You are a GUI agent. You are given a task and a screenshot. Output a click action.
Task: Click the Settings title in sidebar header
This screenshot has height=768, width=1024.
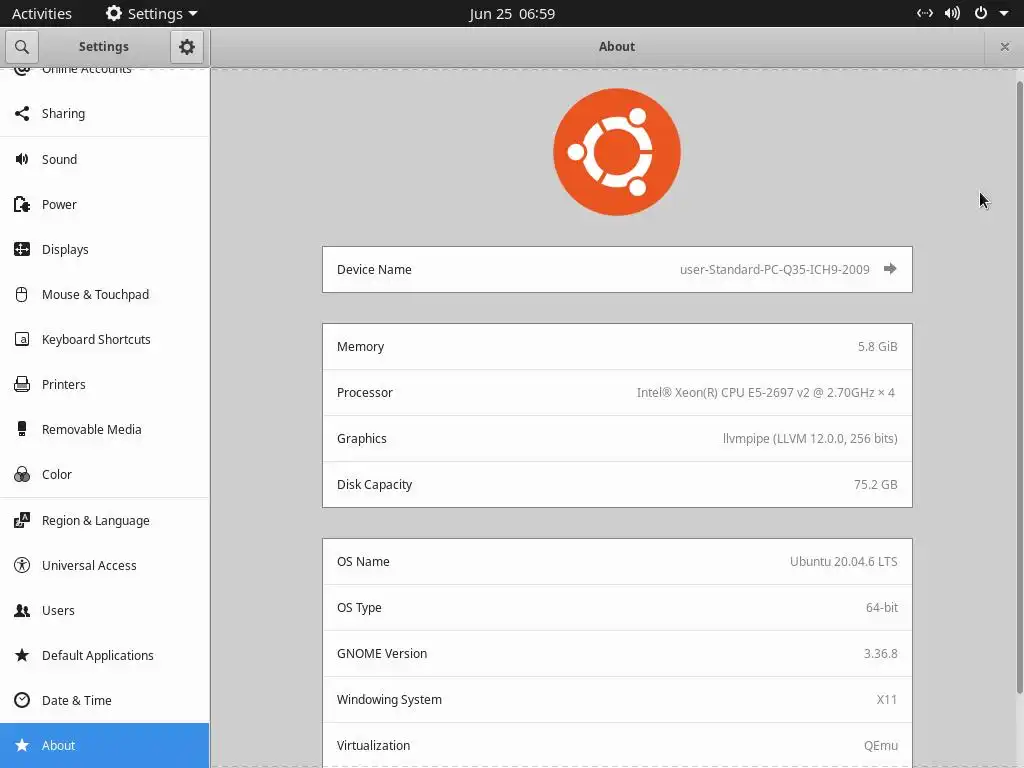pyautogui.click(x=104, y=46)
